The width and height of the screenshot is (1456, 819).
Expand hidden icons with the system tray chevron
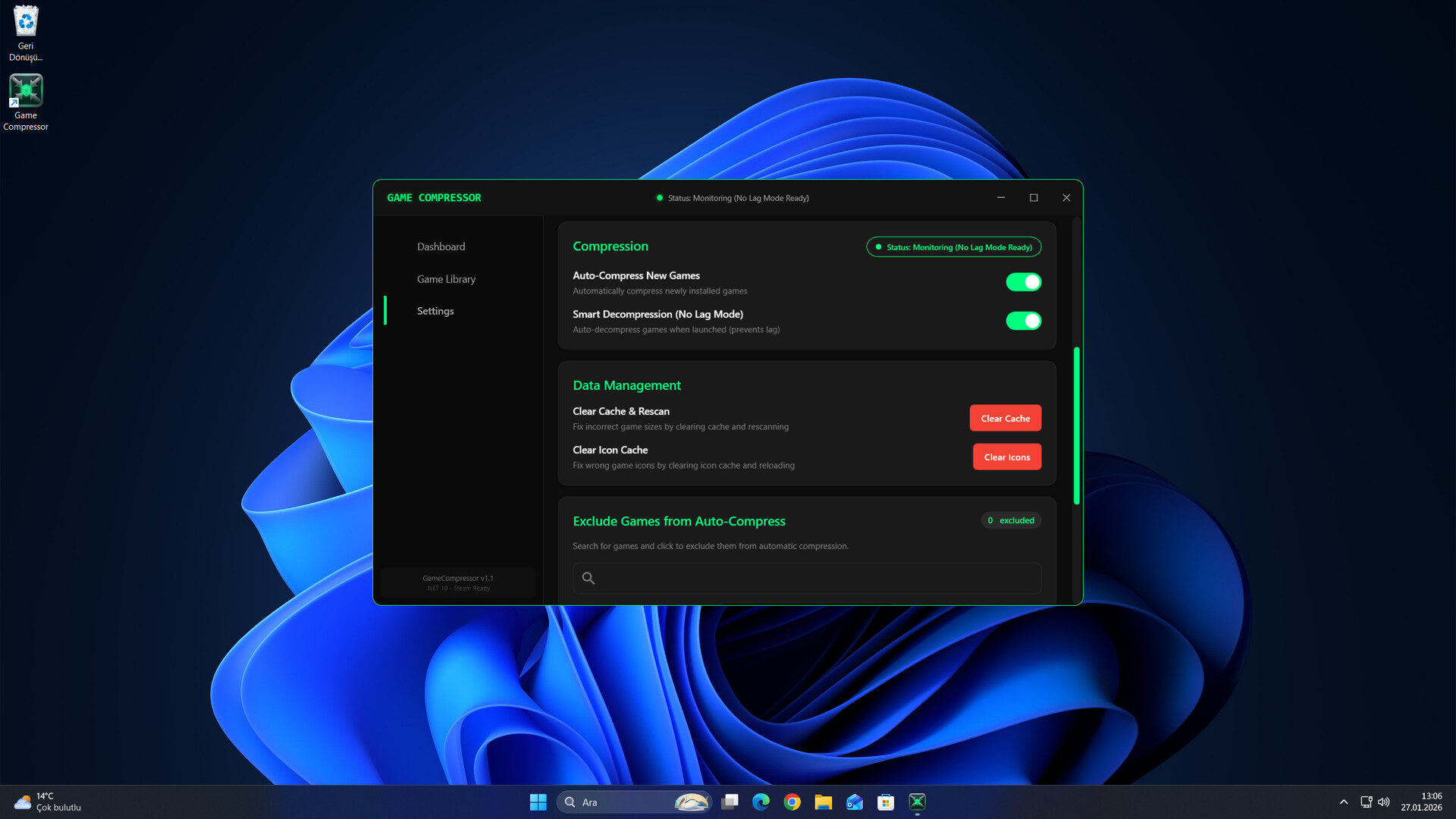click(1343, 802)
